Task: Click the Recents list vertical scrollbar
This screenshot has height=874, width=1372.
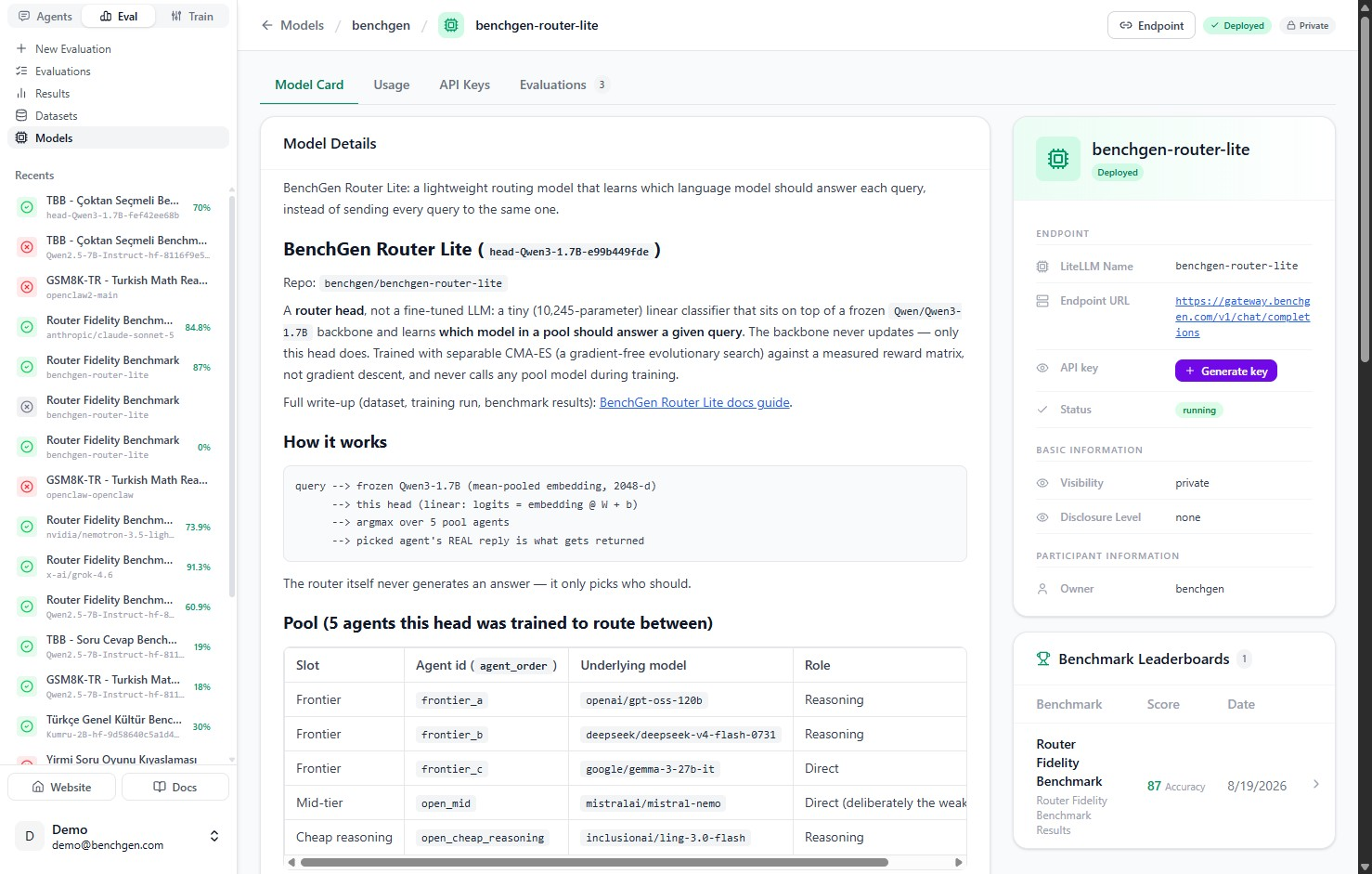Action: 231,395
